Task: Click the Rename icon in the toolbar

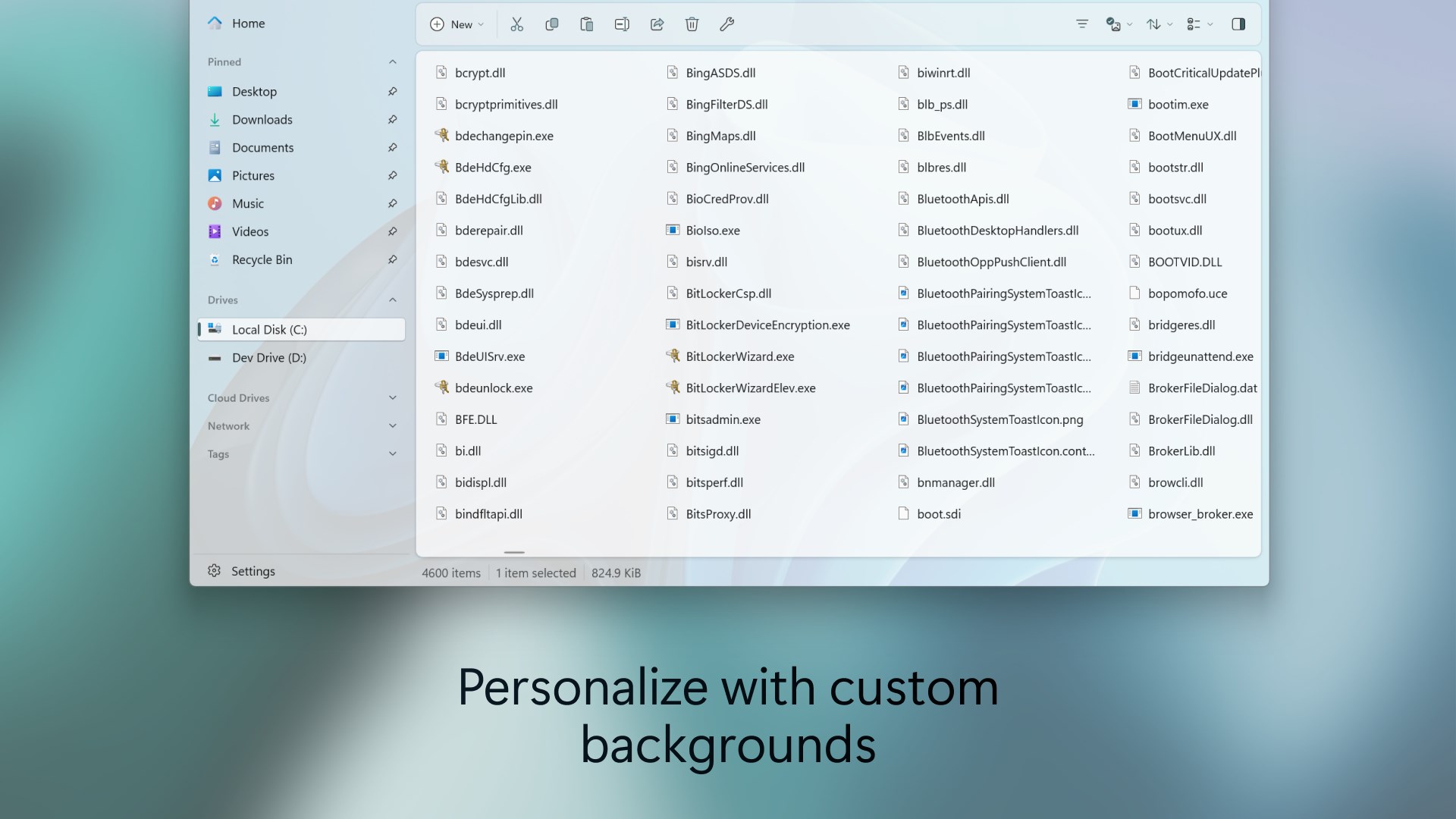Action: 621,24
